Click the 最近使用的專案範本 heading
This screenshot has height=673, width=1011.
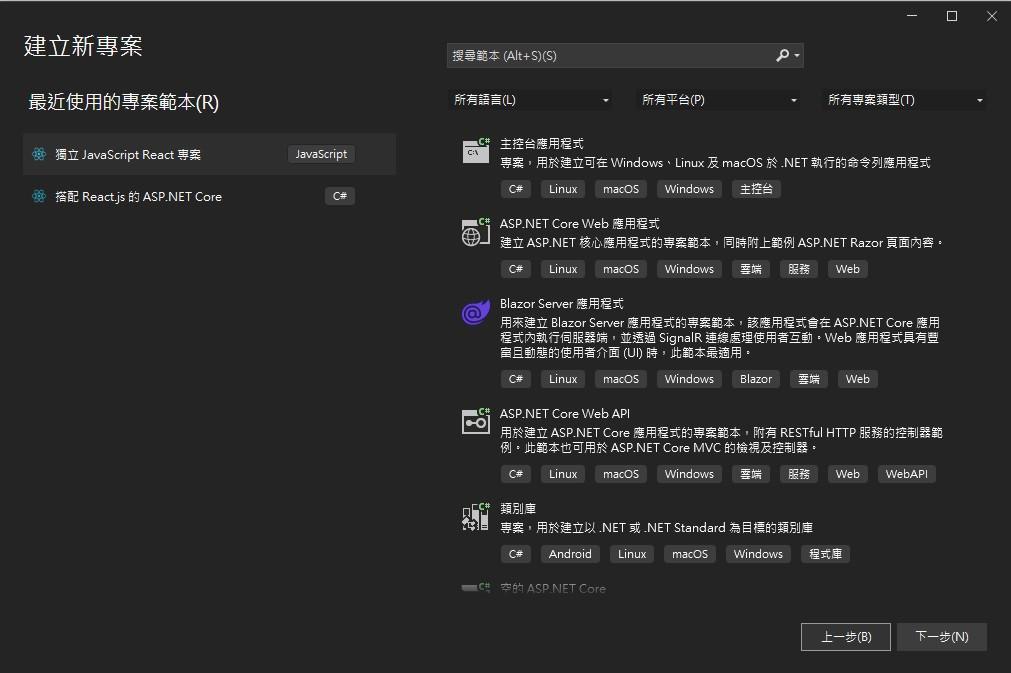(124, 102)
